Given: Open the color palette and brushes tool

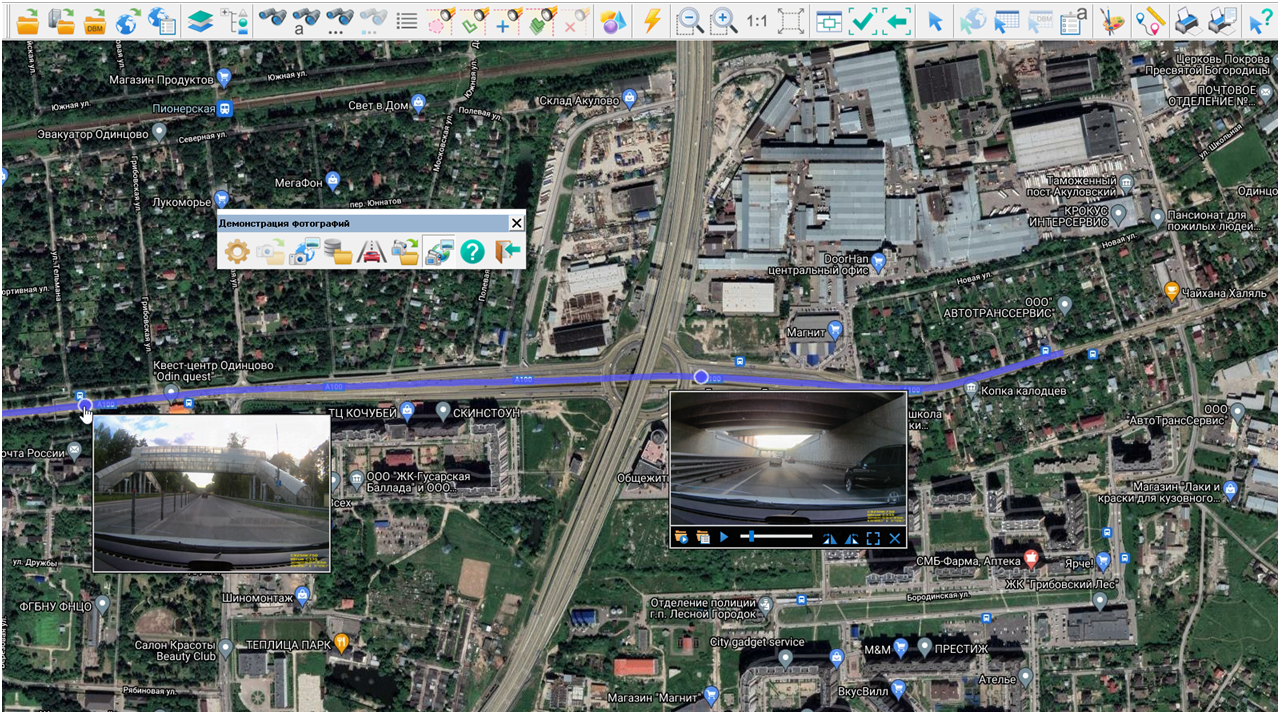Looking at the screenshot, I should point(1111,20).
